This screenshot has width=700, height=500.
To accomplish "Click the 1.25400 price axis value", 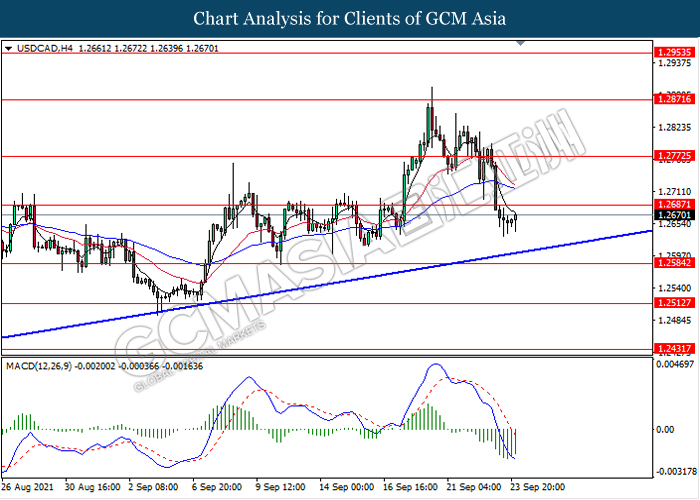I will (675, 288).
